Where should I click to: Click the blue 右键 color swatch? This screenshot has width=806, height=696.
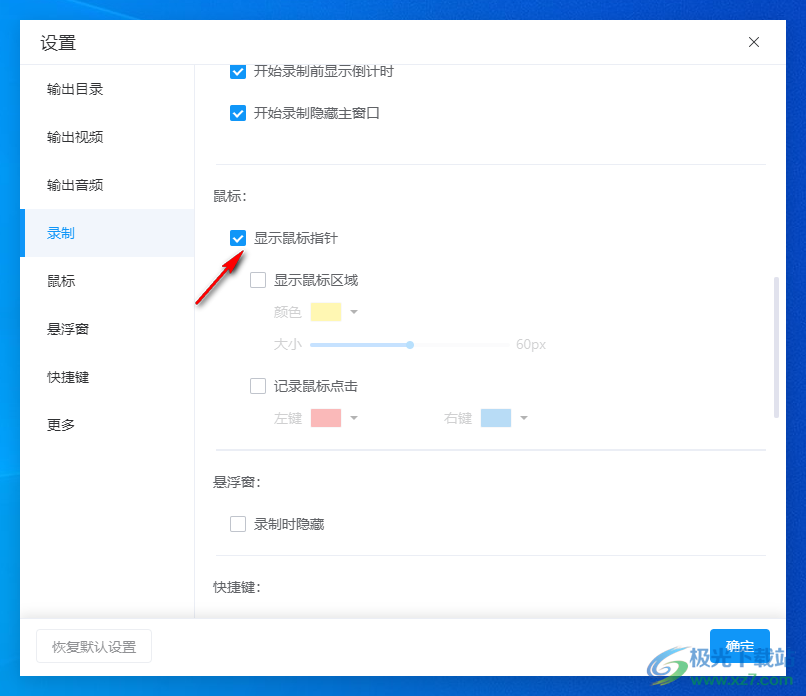coord(496,418)
